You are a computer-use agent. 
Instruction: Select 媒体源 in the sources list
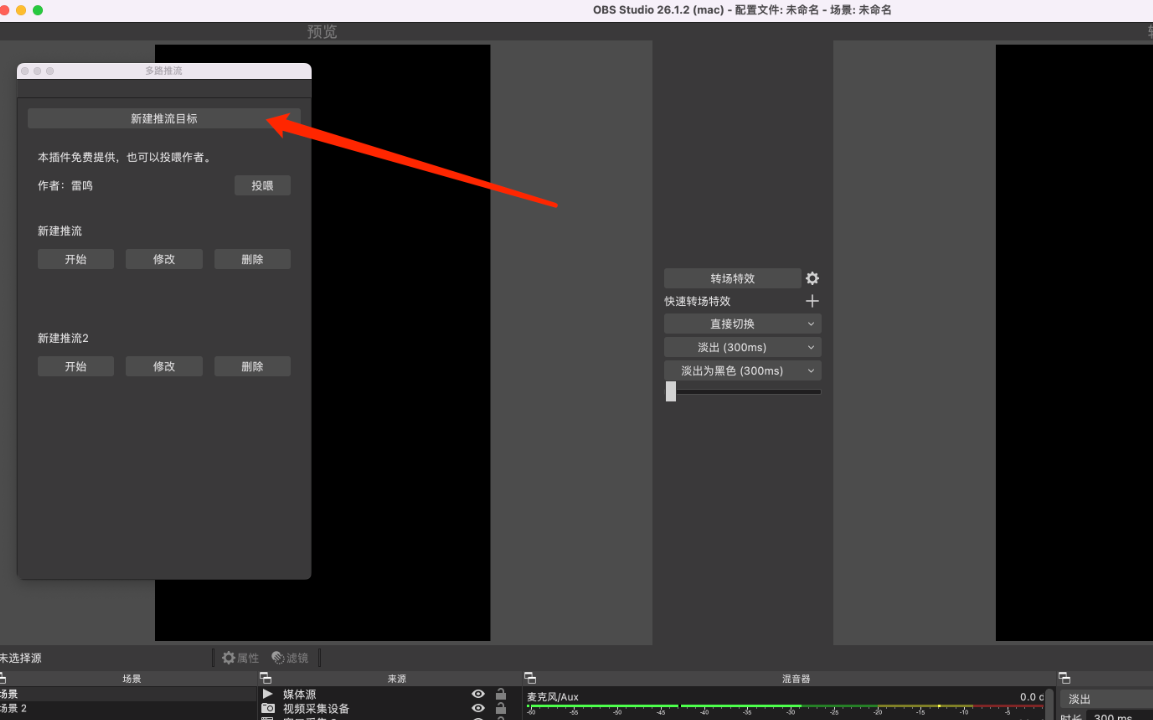click(300, 694)
